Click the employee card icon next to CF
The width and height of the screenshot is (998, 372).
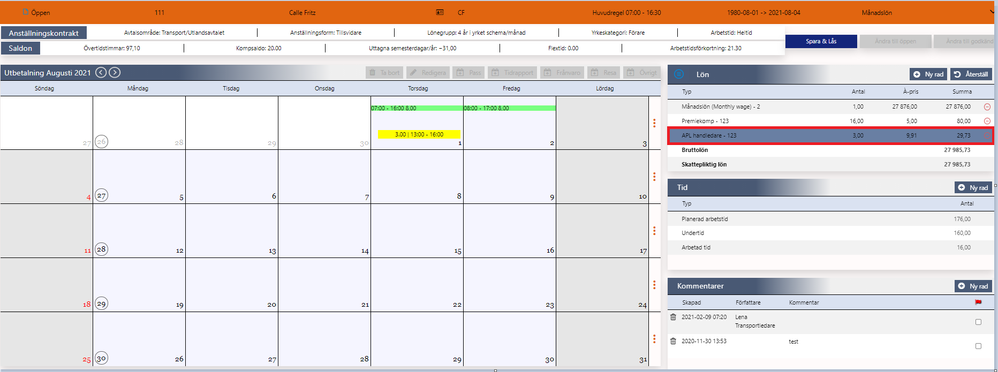[439, 12]
